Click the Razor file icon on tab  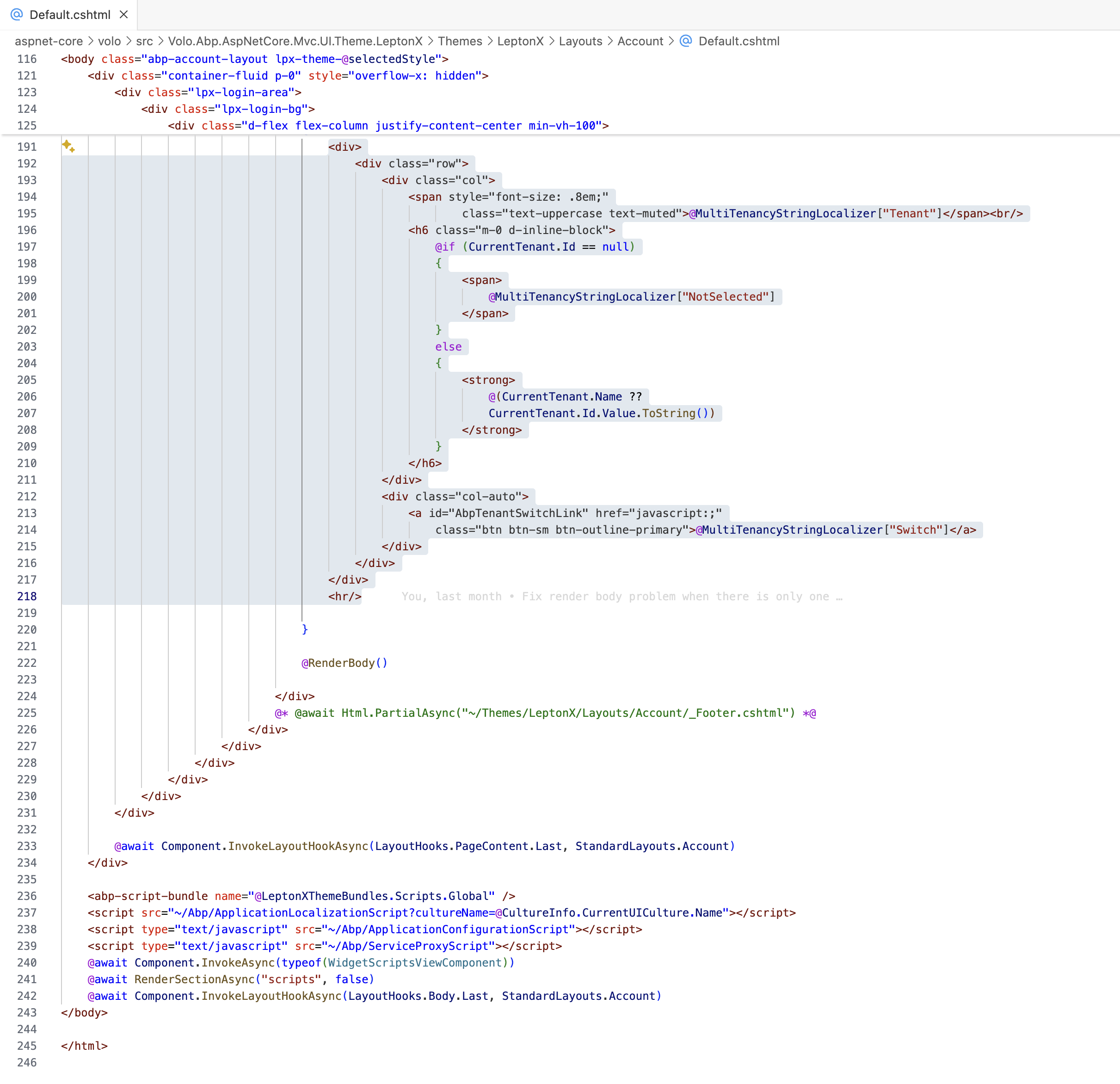click(17, 15)
